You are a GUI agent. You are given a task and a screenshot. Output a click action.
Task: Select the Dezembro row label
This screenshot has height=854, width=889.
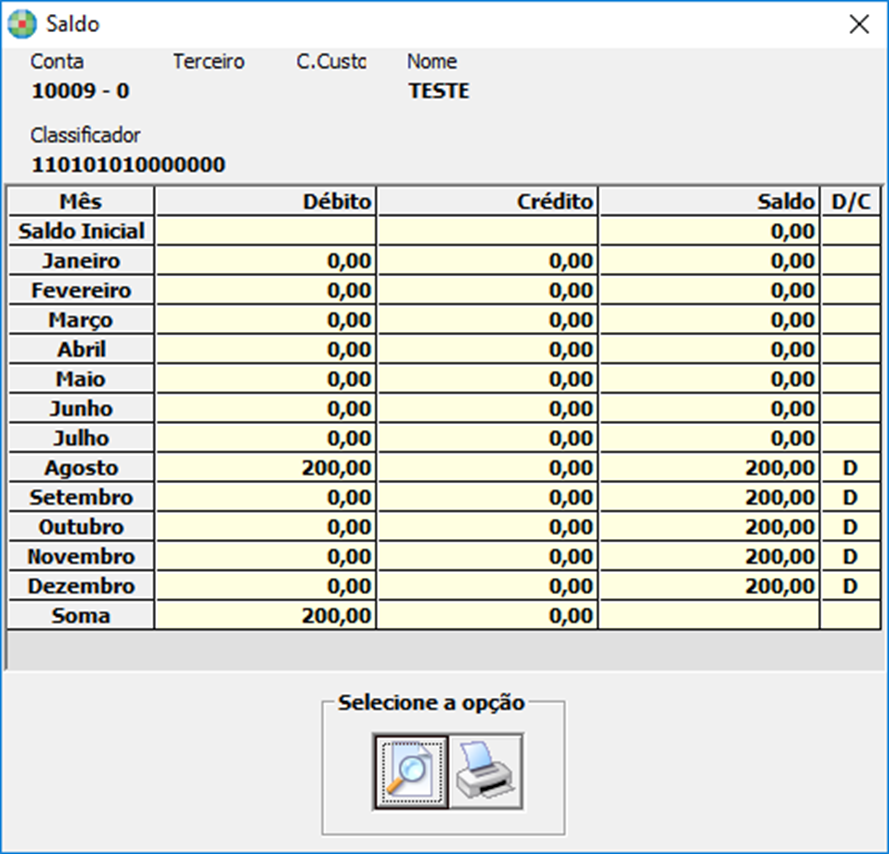[x=81, y=585]
